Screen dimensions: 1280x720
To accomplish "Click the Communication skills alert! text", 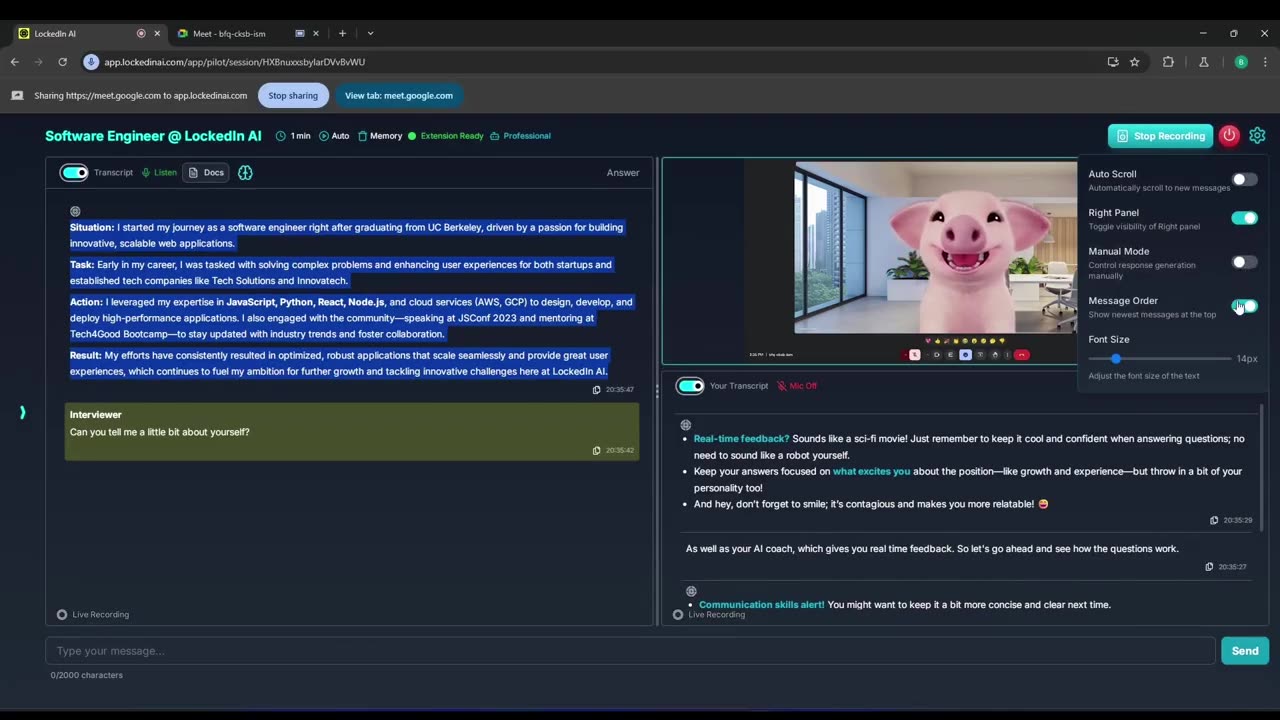I will pyautogui.click(x=761, y=605).
